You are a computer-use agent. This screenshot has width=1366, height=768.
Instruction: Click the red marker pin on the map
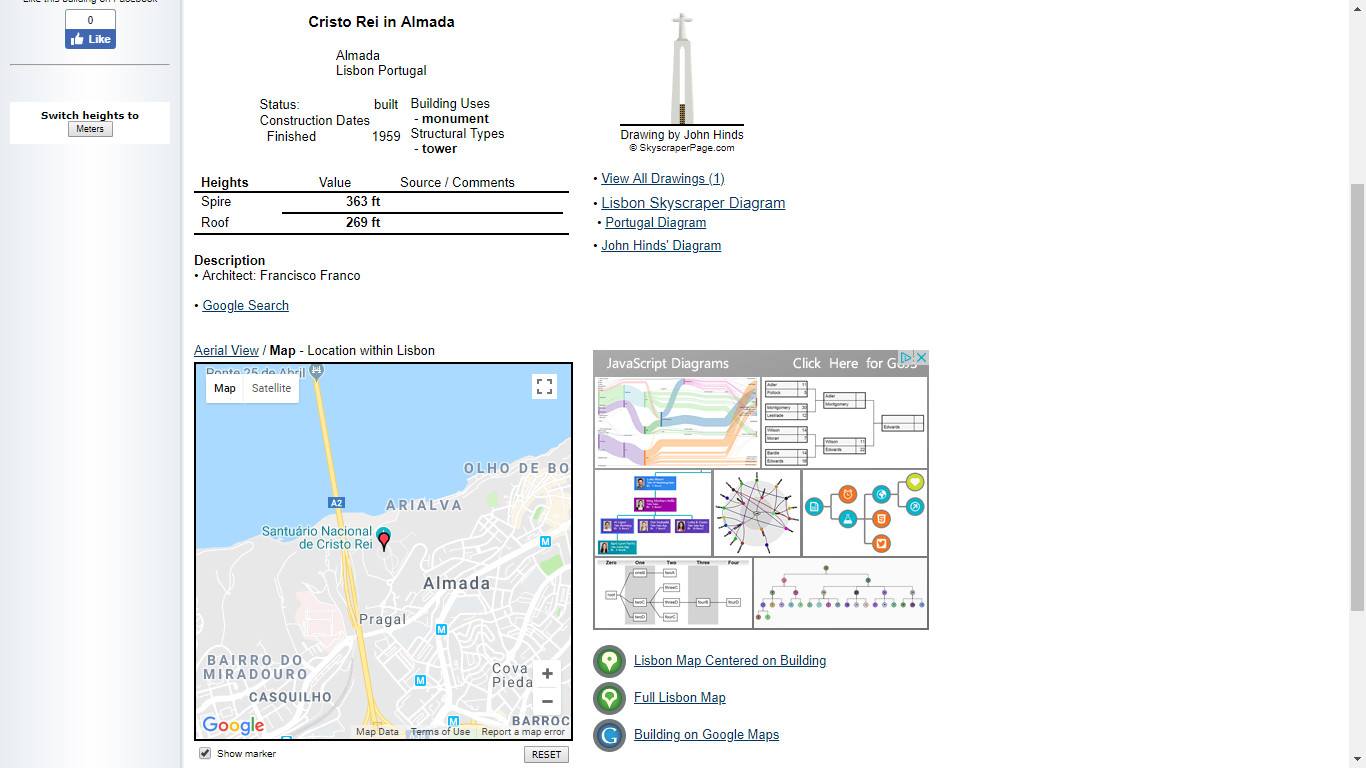[x=384, y=540]
